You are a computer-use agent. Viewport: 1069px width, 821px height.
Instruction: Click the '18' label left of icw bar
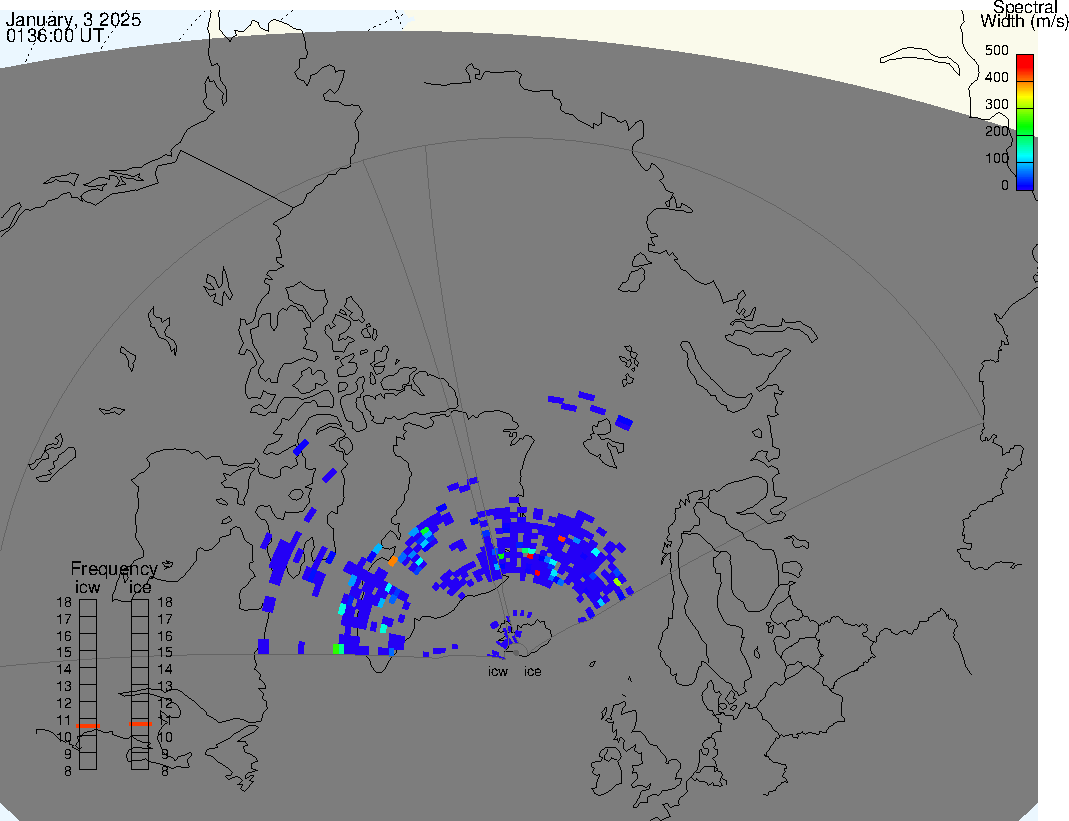(64, 602)
